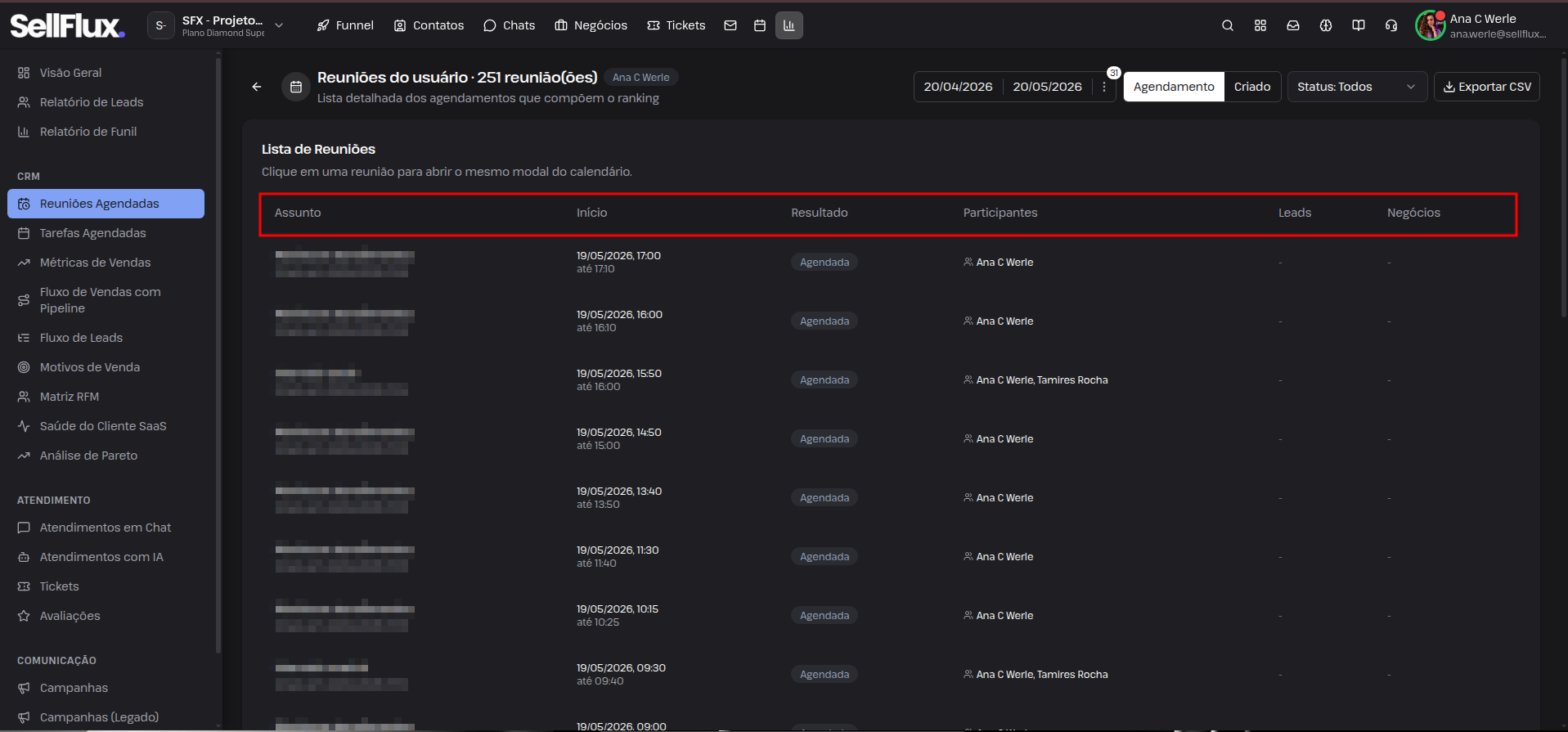Open the globe icon in header
The height and width of the screenshot is (732, 1568).
(1326, 25)
